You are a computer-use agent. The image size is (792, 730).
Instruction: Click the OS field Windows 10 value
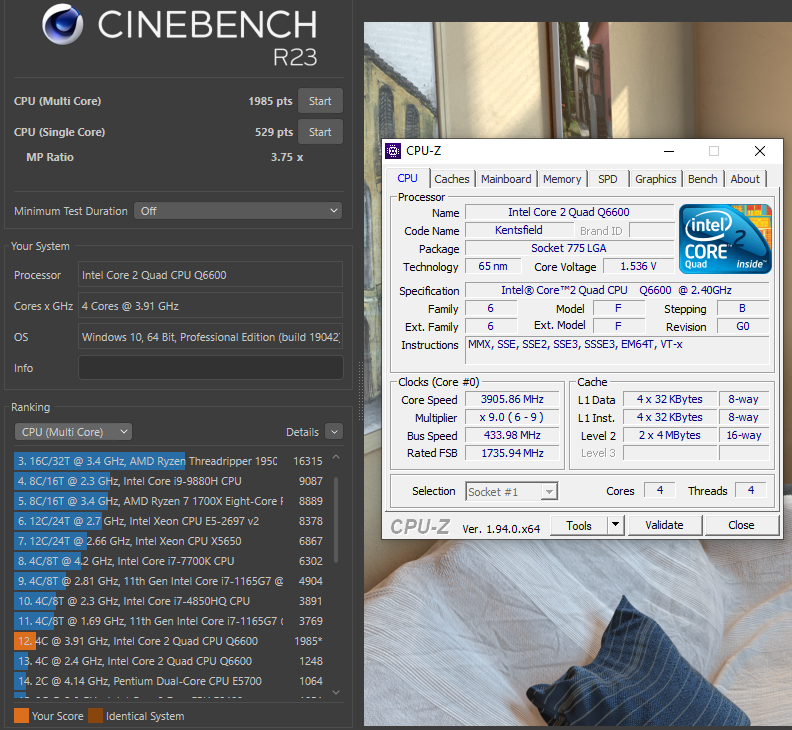click(211, 336)
